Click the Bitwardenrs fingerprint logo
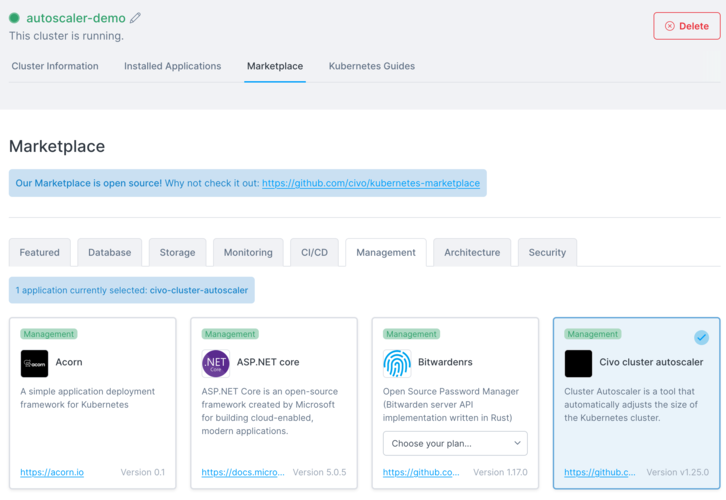Screen dimensions: 726x500 397,363
